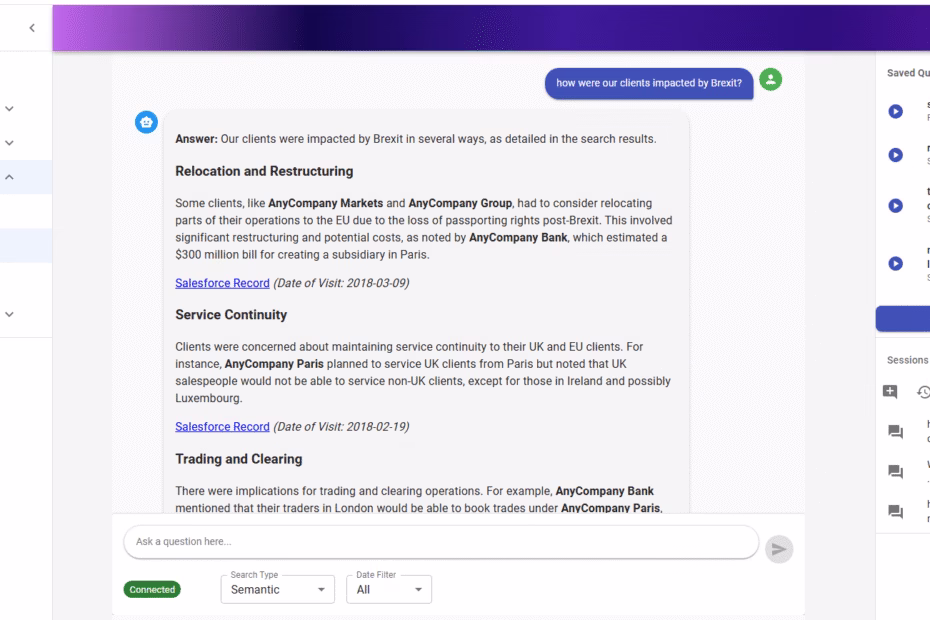Open Salesforce Record link dated 2018-02-19
Viewport: 930px width, 620px height.
click(222, 426)
